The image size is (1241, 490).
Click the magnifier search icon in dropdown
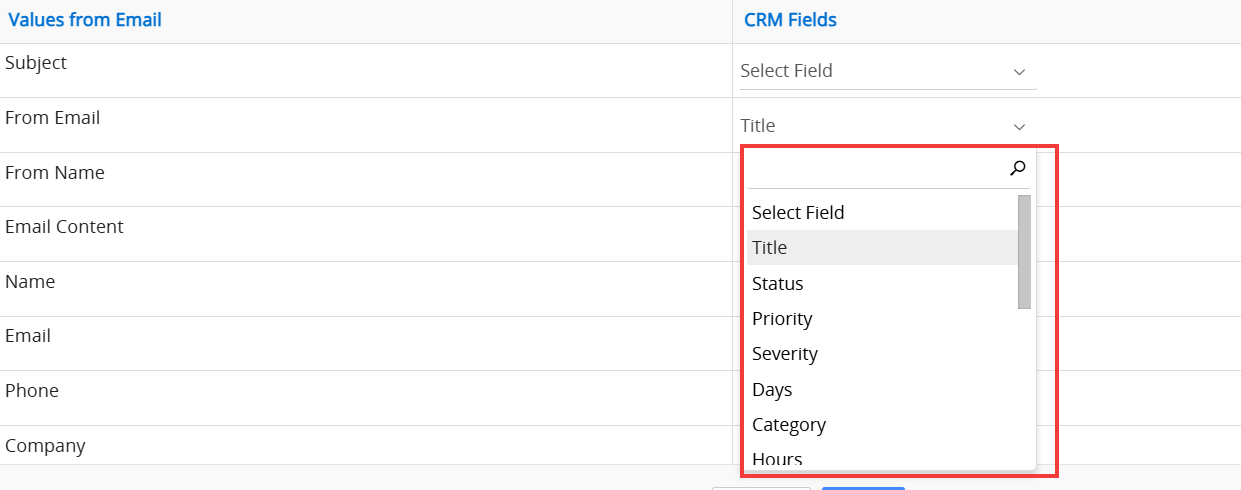pos(1018,169)
